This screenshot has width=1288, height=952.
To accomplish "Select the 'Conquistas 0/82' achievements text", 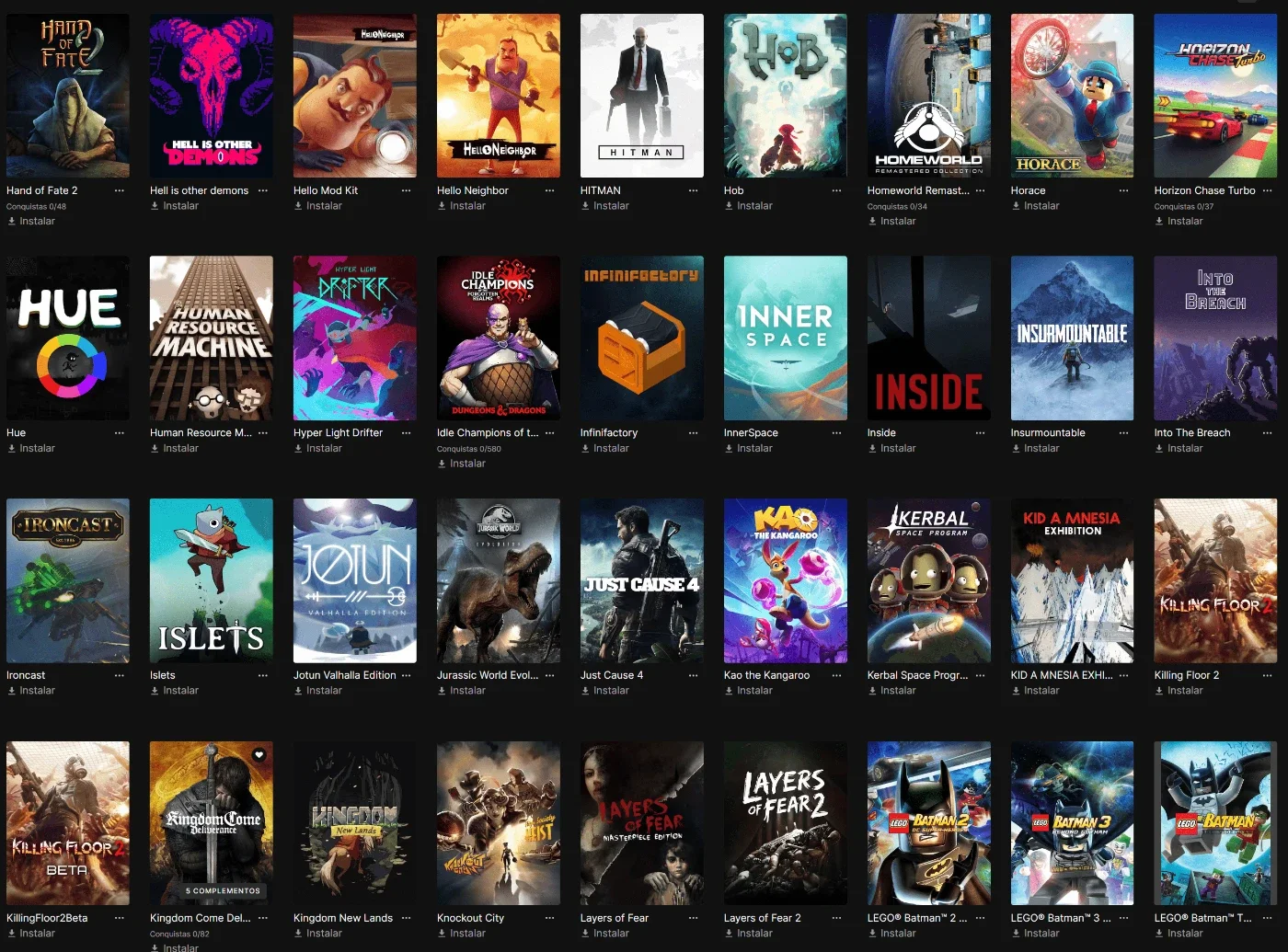I will click(179, 934).
